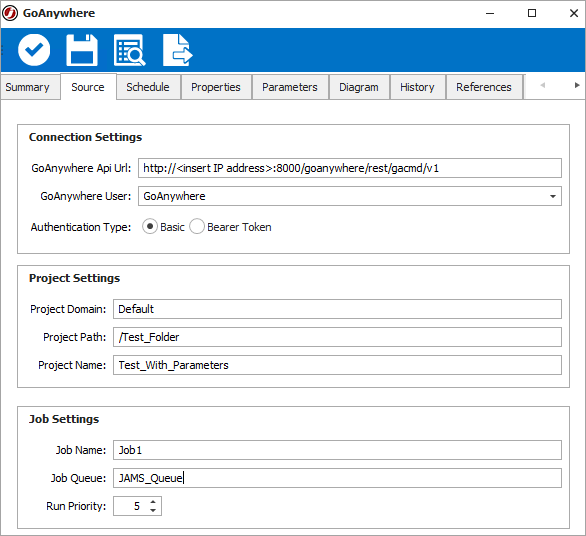
Task: Click the Project Path field
Action: (x=337, y=337)
